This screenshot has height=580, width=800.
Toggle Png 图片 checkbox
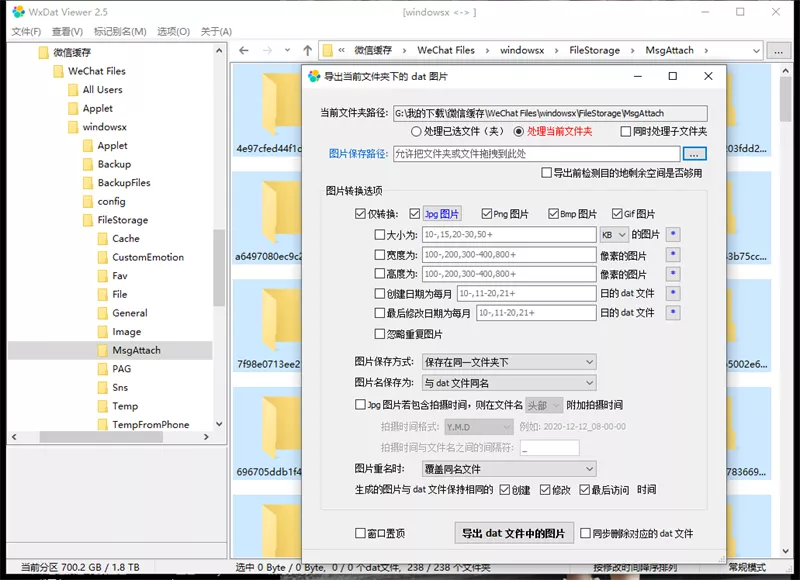(x=487, y=214)
